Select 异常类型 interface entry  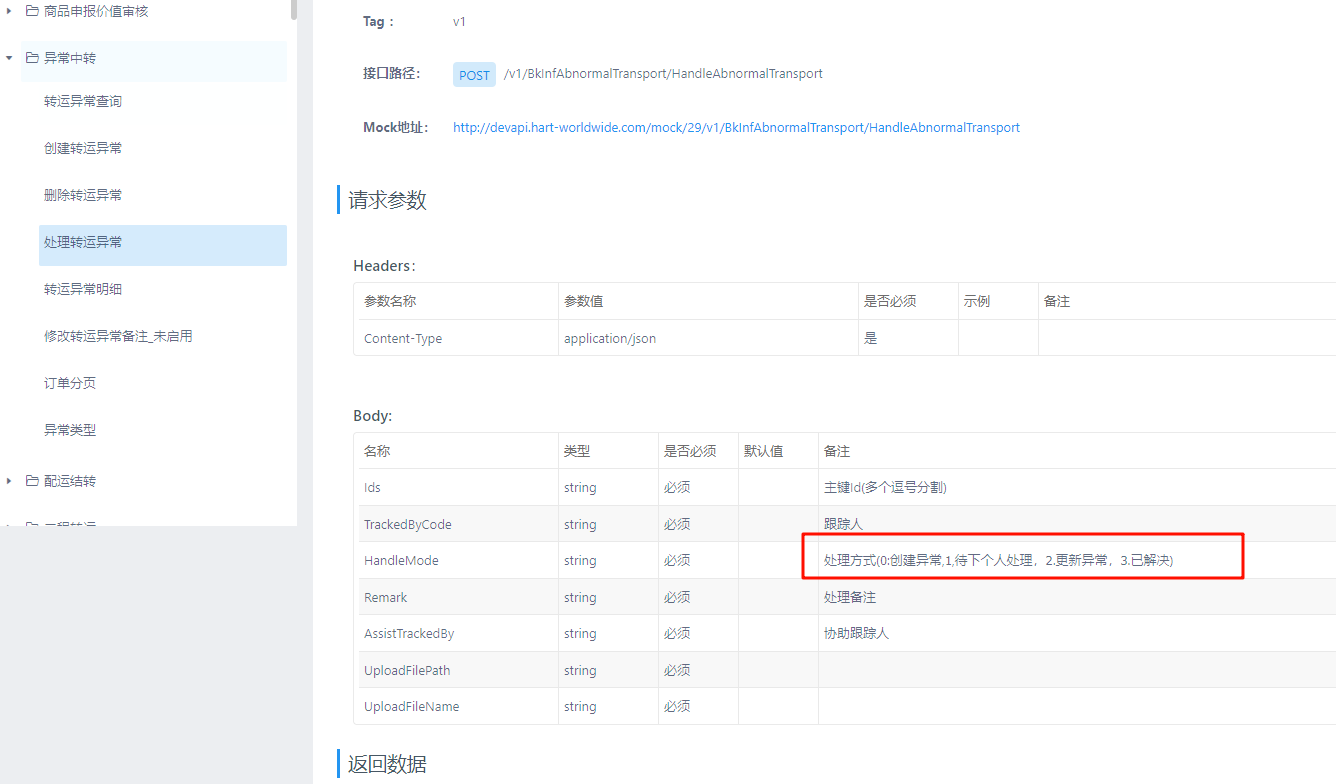point(70,431)
